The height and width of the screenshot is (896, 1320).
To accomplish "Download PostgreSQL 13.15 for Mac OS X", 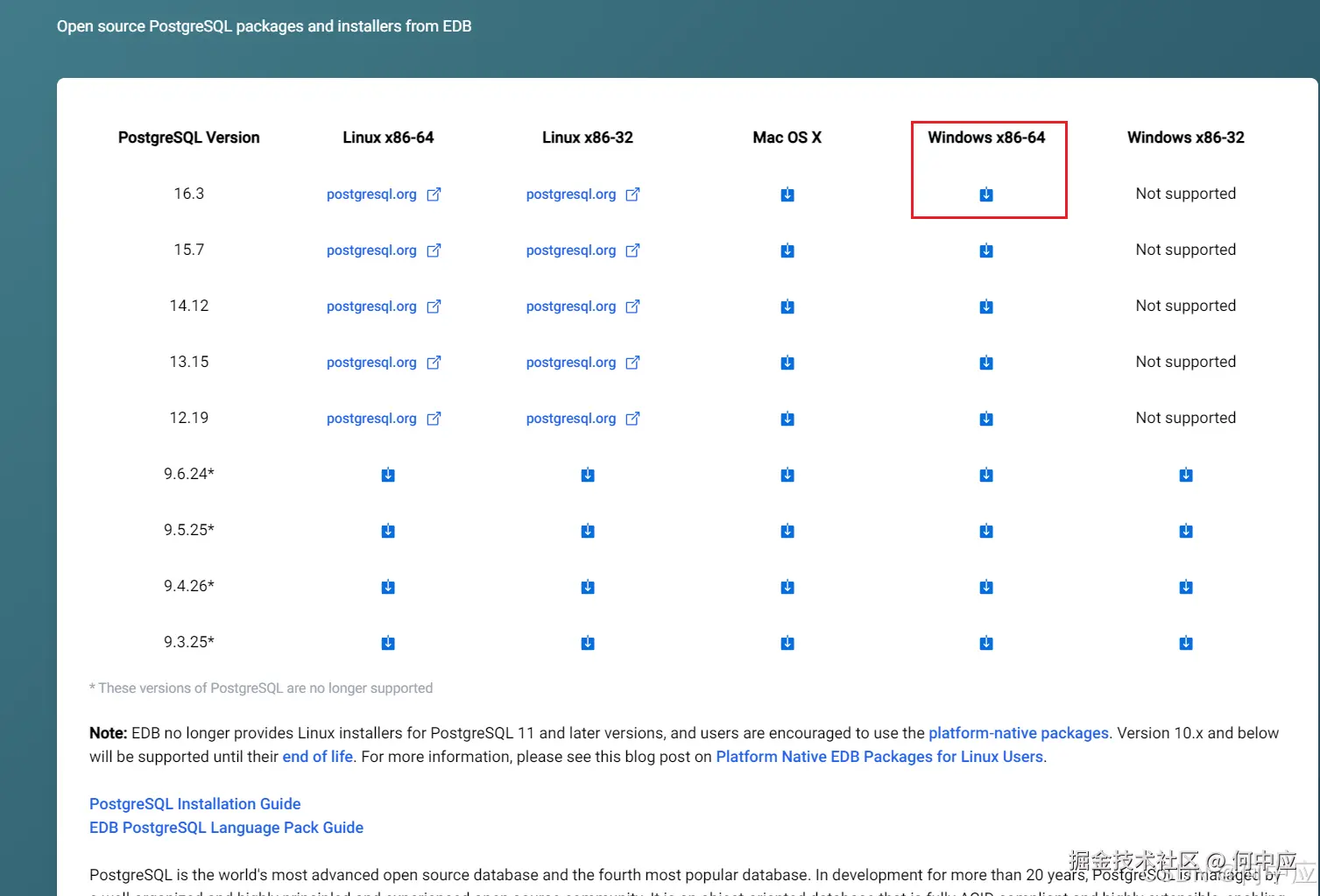I will (x=787, y=363).
